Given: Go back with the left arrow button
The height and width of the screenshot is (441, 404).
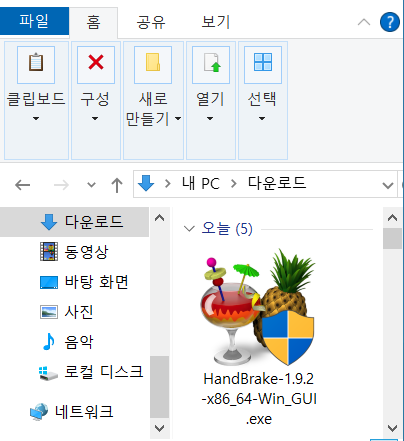Looking at the screenshot, I should (23, 184).
